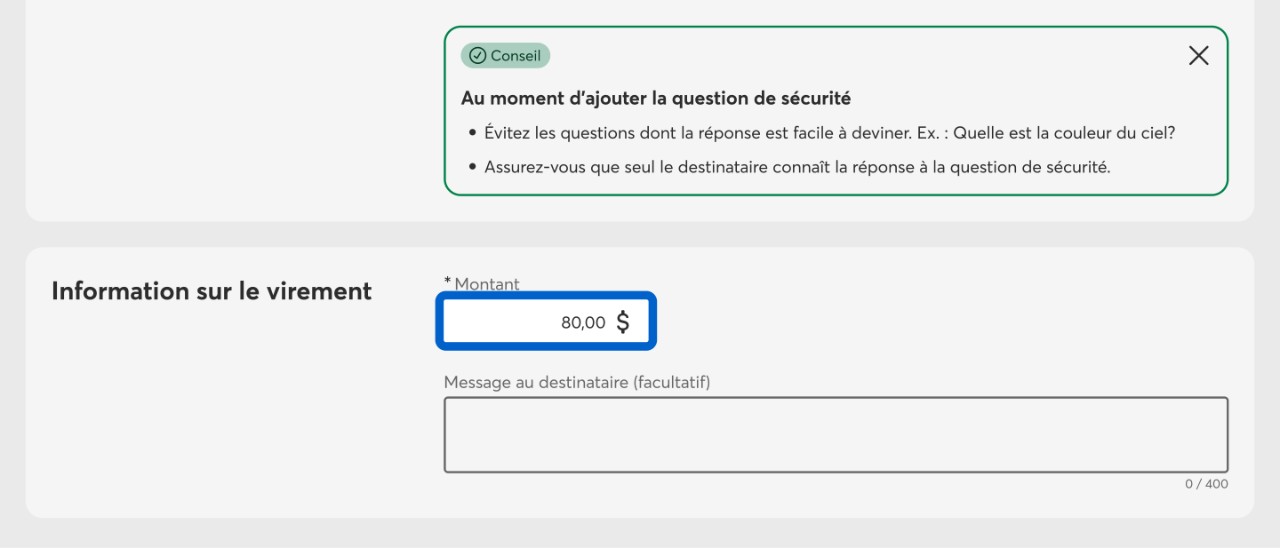Click the word facultatif in message label
The image size is (1280, 548).
point(671,382)
